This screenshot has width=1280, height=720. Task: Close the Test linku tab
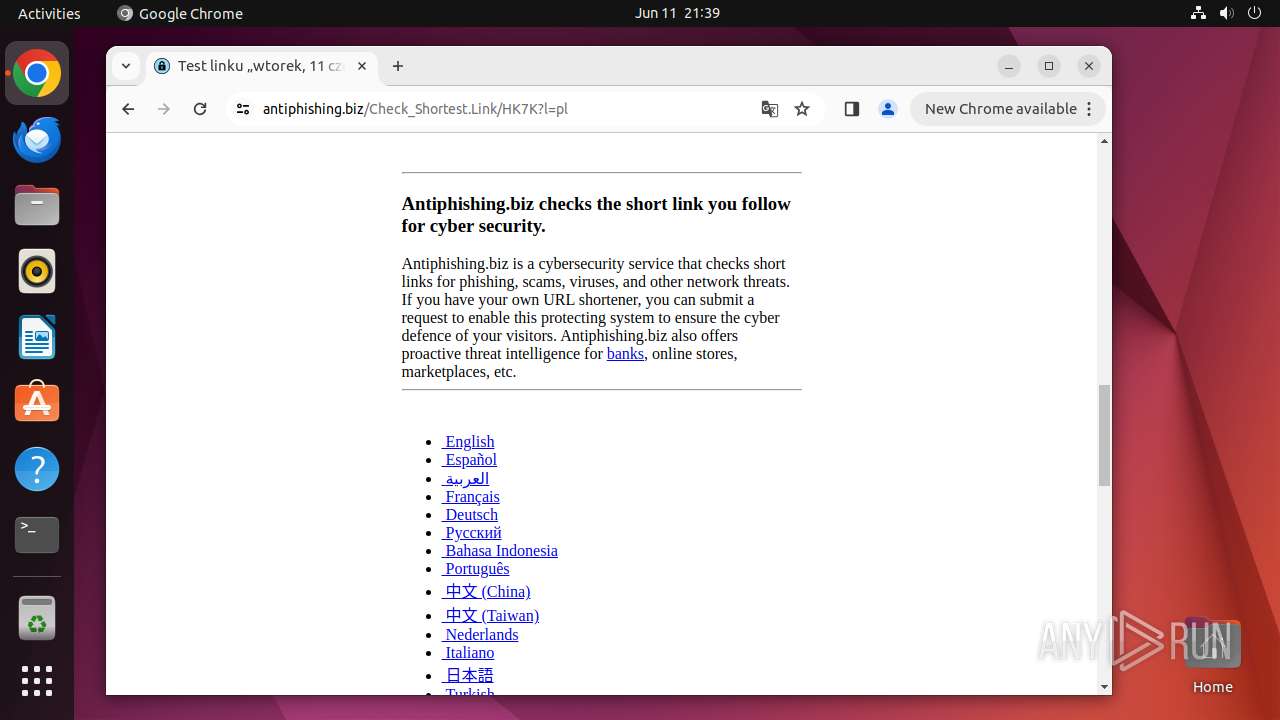(362, 66)
